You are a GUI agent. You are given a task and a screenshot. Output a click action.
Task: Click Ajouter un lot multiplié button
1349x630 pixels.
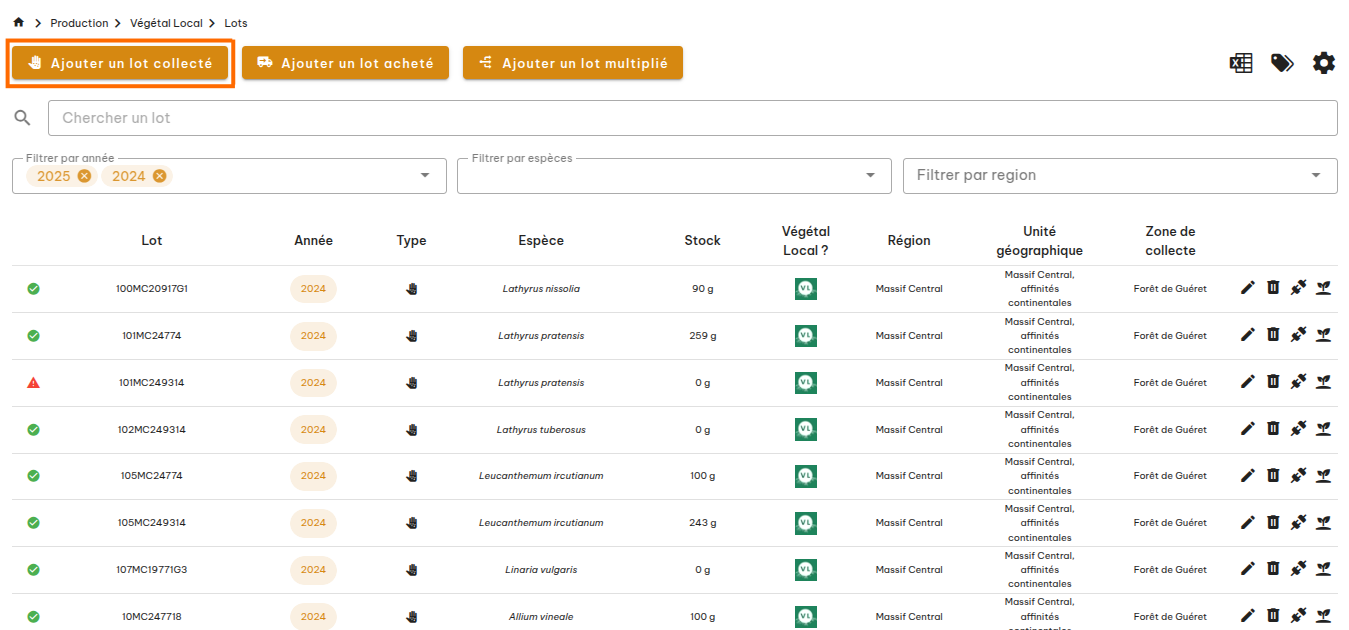pos(572,63)
